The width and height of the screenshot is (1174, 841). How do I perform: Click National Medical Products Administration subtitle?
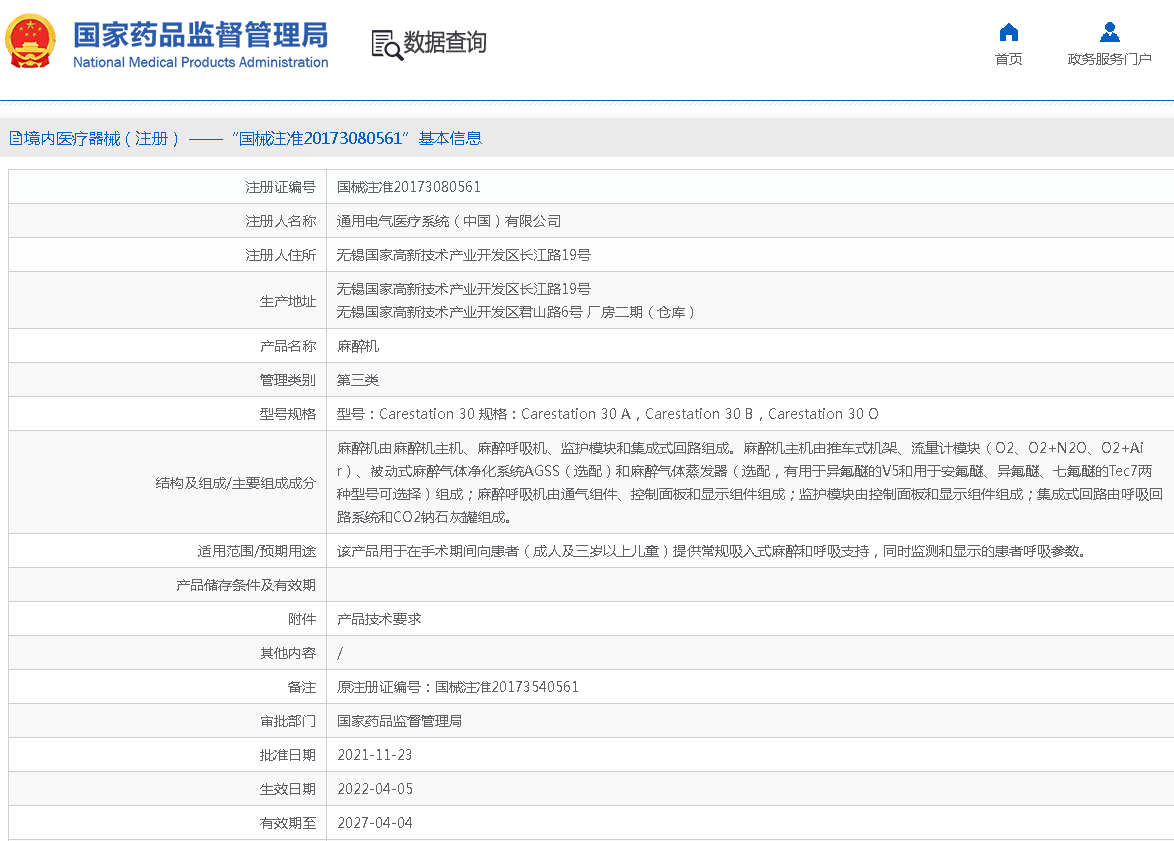pos(200,62)
